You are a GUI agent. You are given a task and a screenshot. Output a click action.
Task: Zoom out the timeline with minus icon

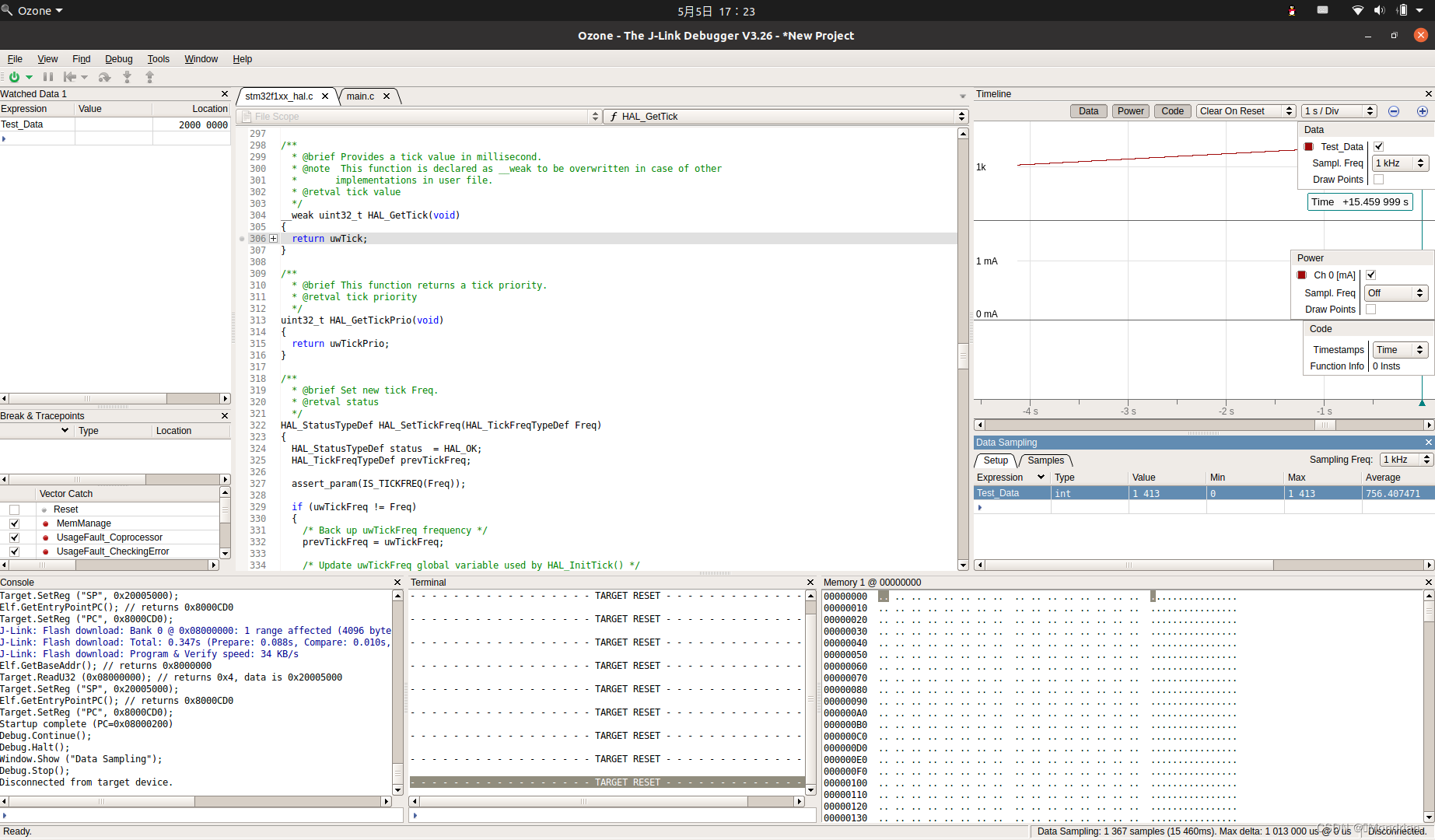pos(1394,111)
